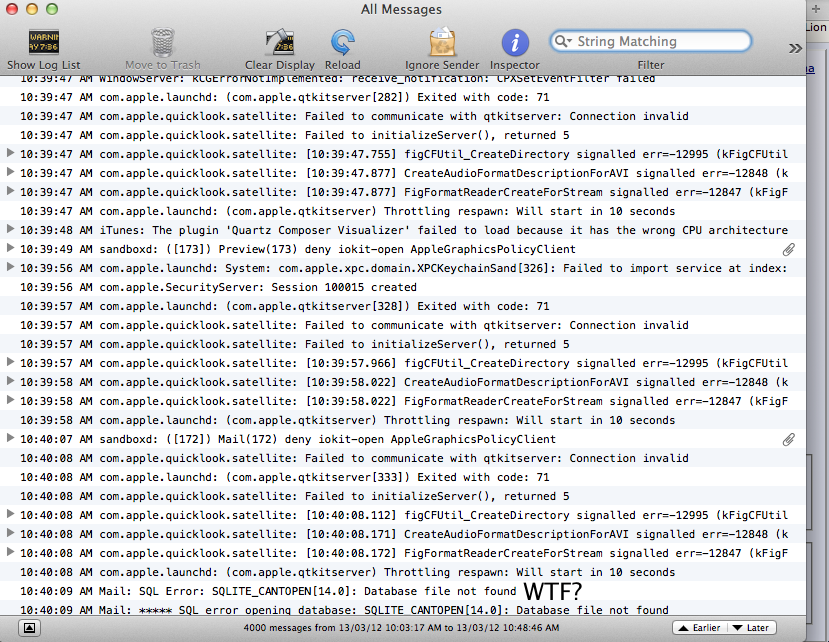
Task: Select 10:40:08 Throttling respawn row
Action: pos(403,572)
